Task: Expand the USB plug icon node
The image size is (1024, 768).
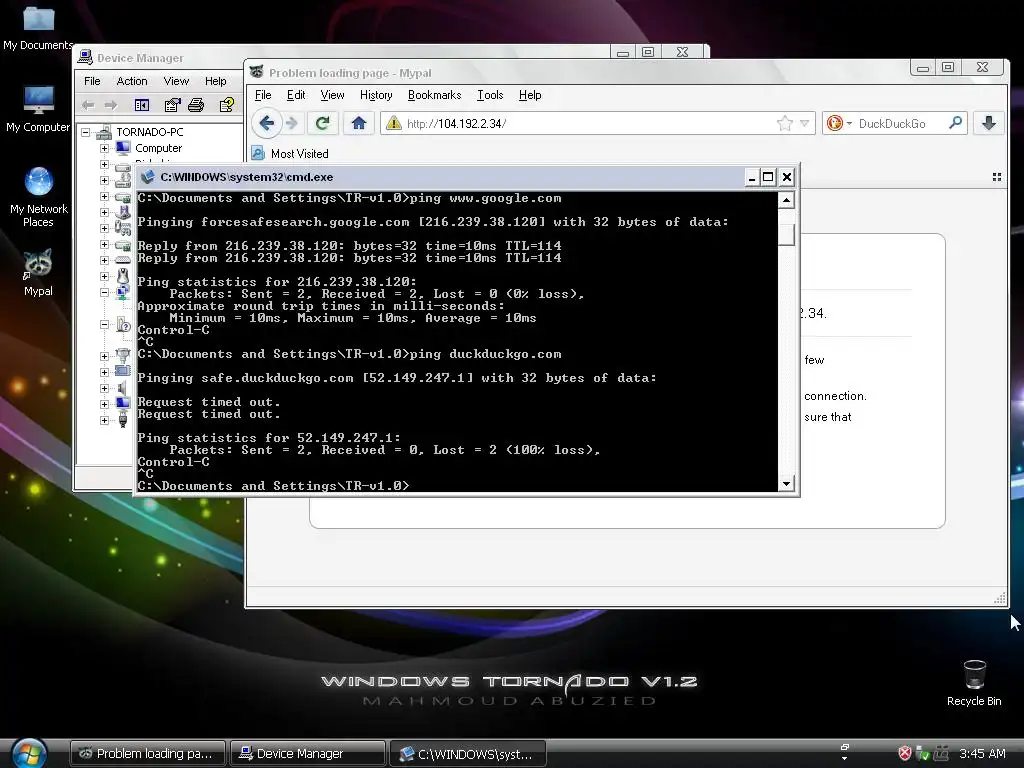Action: coord(104,420)
